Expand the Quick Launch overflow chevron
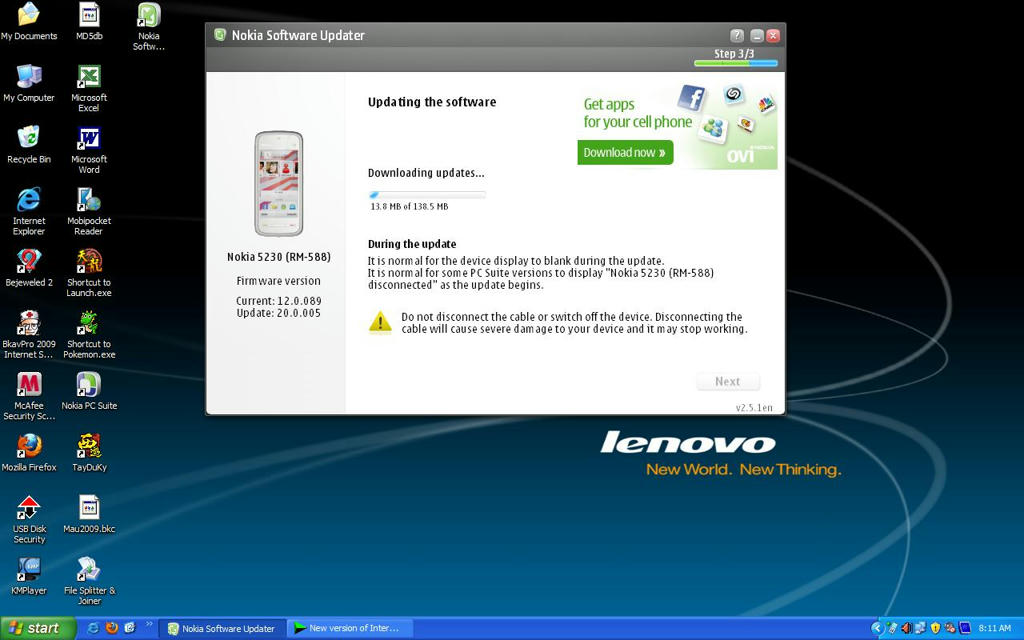This screenshot has width=1024, height=640. tap(149, 625)
